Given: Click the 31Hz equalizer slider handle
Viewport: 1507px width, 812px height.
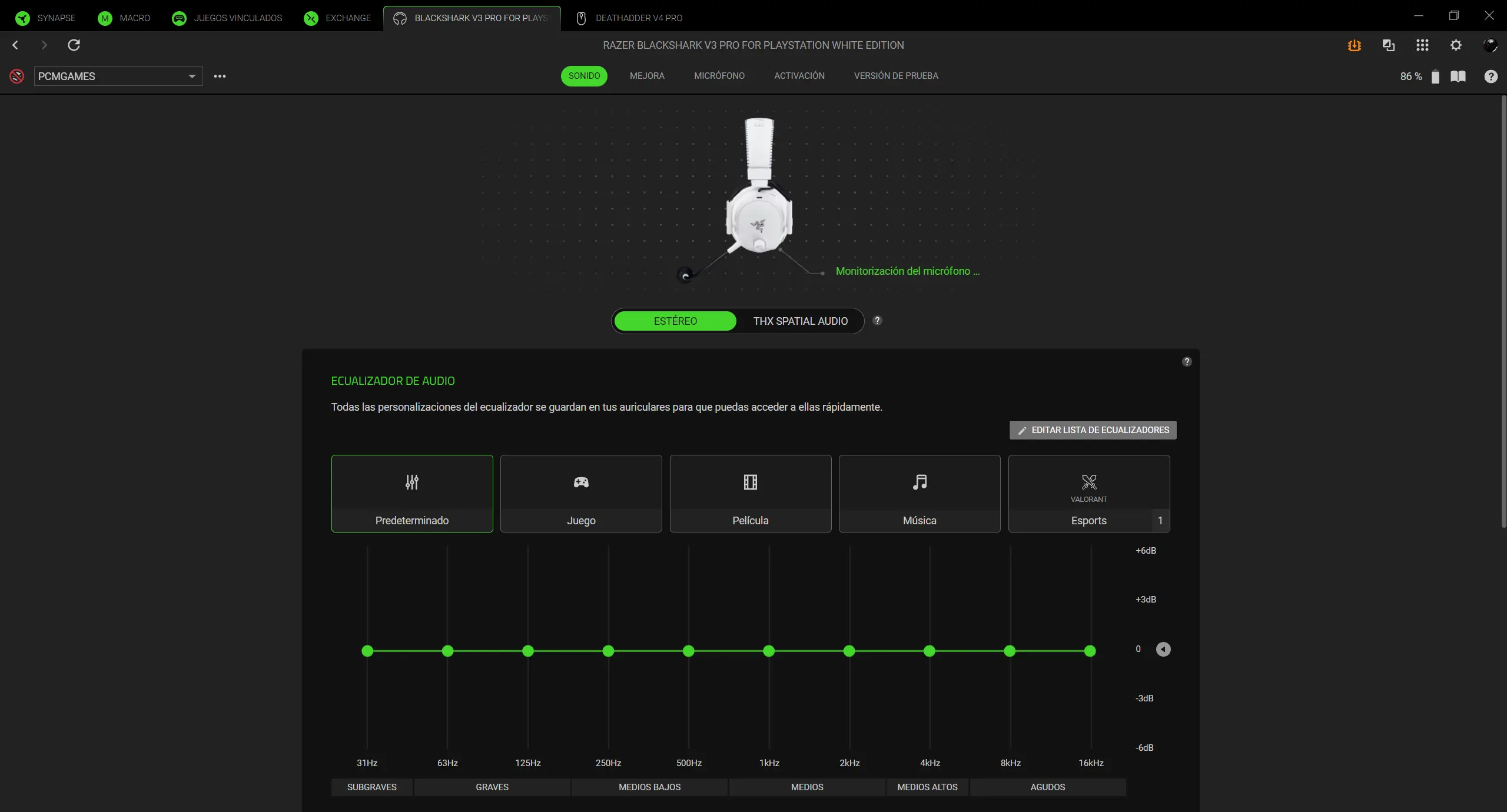Looking at the screenshot, I should coord(367,651).
